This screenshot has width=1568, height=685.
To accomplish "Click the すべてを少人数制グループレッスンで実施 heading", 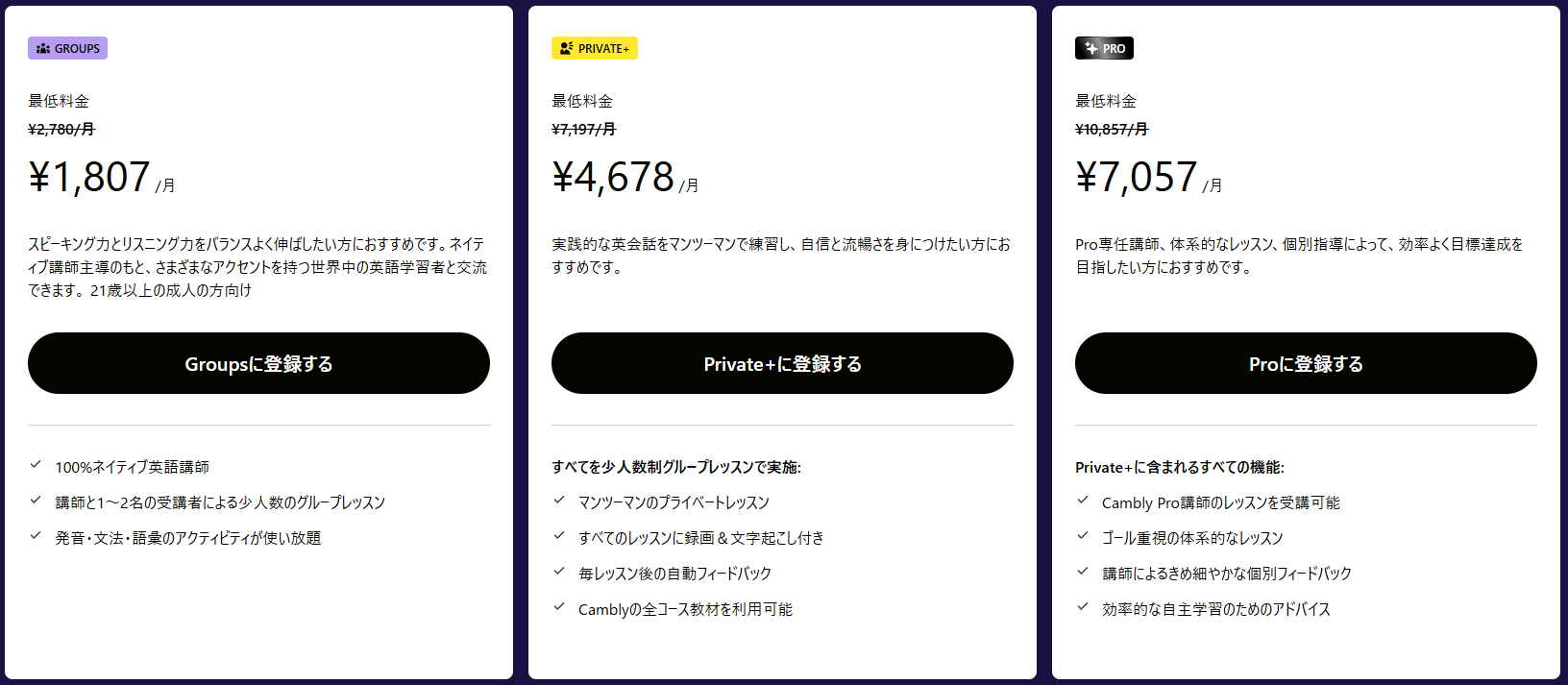I will [x=675, y=467].
